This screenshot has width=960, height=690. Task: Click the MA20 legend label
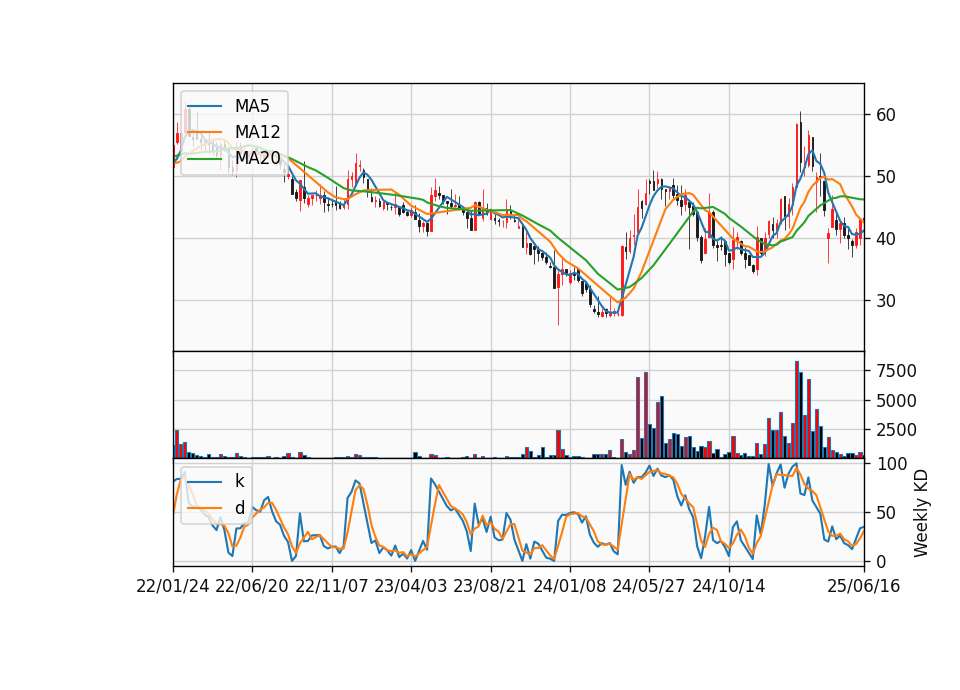click(257, 158)
